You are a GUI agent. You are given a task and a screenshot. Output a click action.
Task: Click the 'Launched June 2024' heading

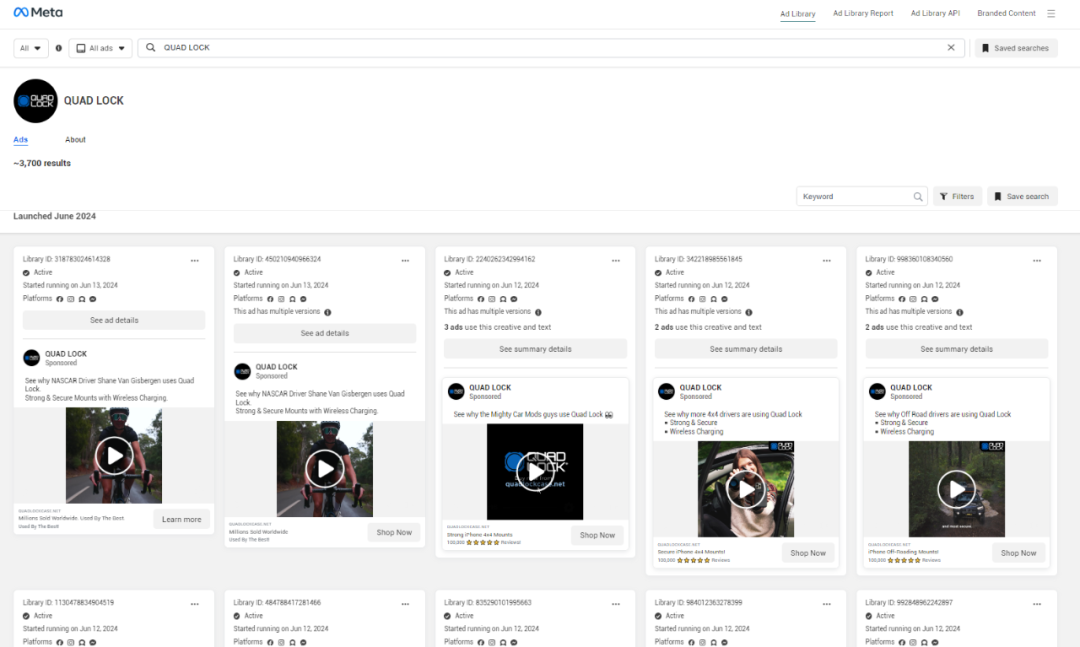pos(54,216)
